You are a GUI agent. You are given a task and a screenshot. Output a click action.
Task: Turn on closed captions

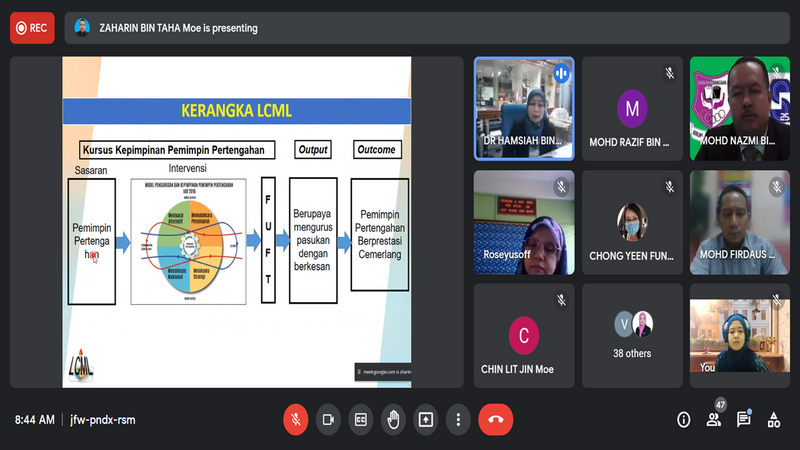click(x=360, y=420)
